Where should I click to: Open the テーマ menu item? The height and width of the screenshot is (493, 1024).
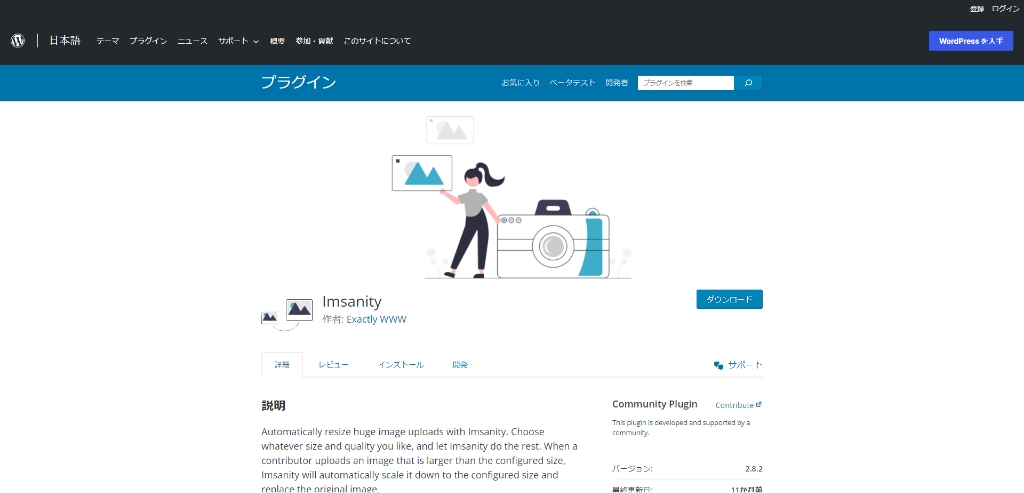click(107, 41)
